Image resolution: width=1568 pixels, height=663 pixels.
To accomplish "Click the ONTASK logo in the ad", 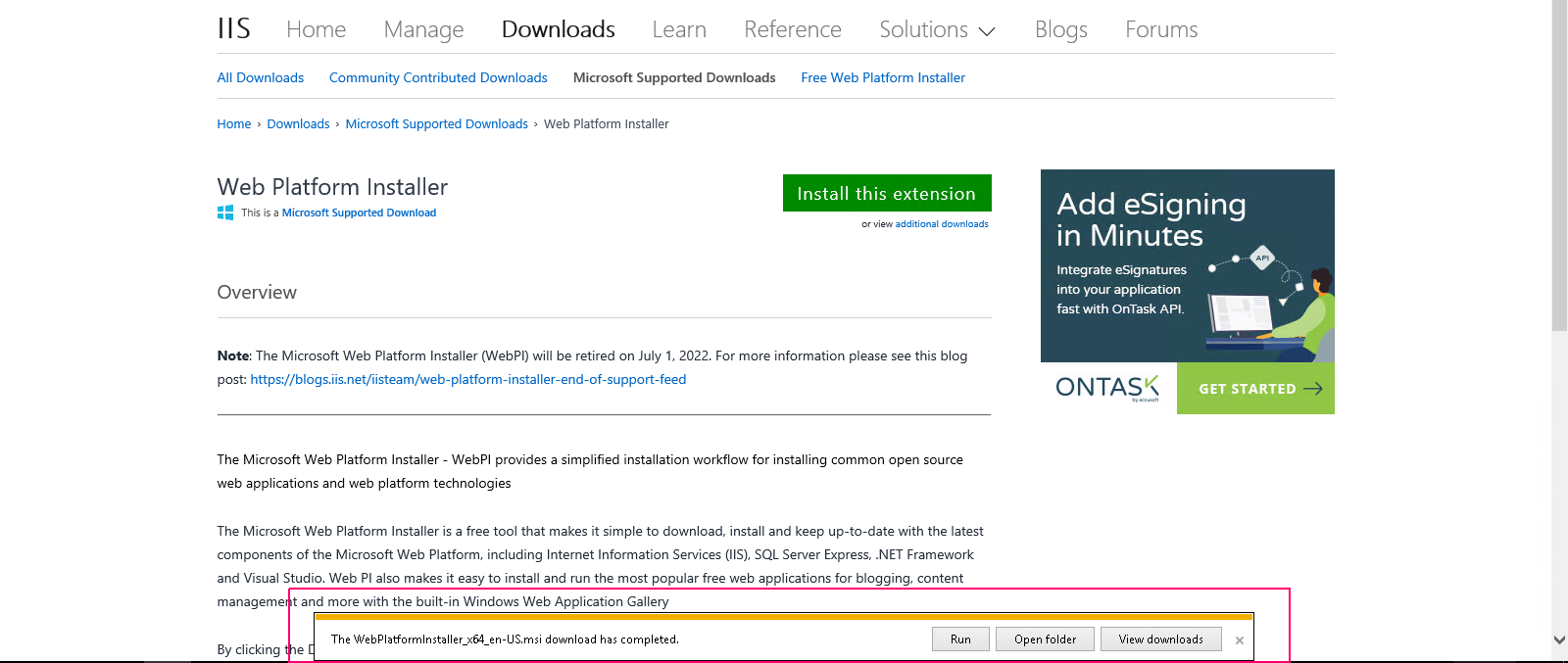I will click(1107, 388).
